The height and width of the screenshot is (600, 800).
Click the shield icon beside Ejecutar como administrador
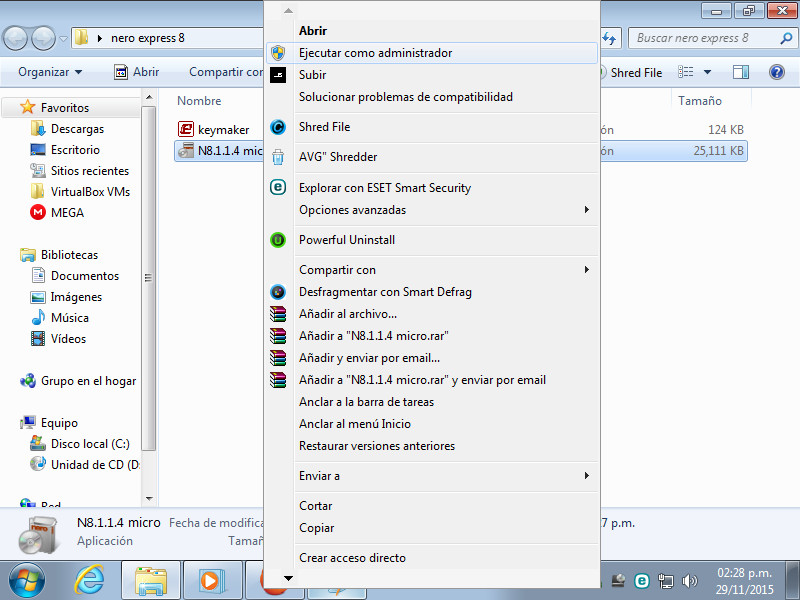coord(278,53)
